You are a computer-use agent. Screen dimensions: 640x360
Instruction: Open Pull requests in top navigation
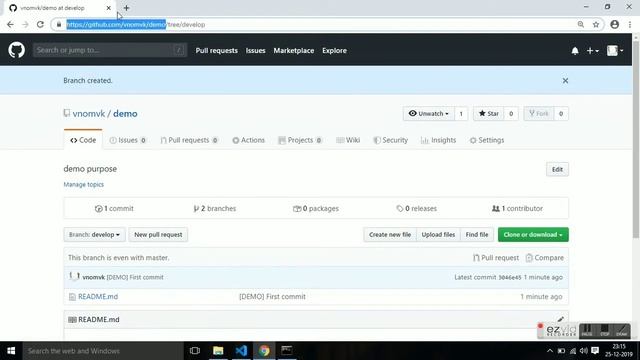click(x=216, y=51)
